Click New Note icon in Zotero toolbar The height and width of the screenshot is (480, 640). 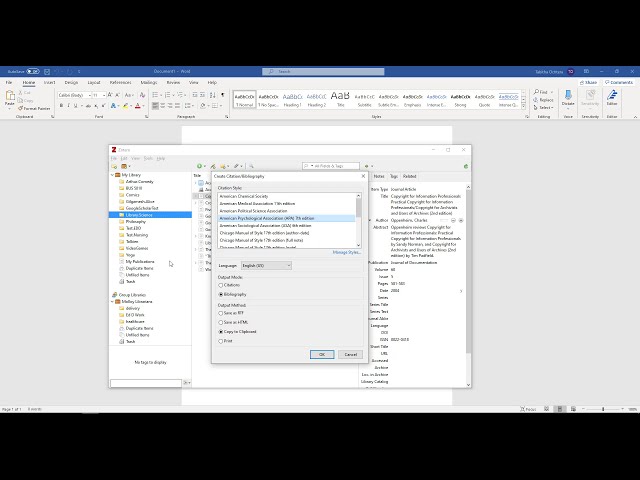[223, 166]
